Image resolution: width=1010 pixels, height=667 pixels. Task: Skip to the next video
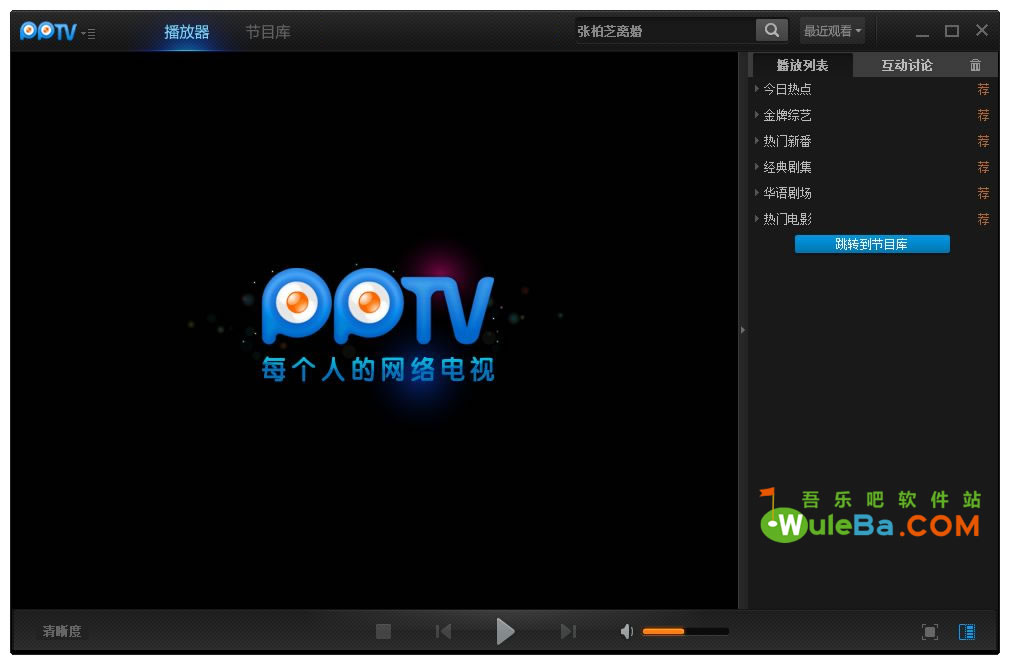(x=568, y=631)
